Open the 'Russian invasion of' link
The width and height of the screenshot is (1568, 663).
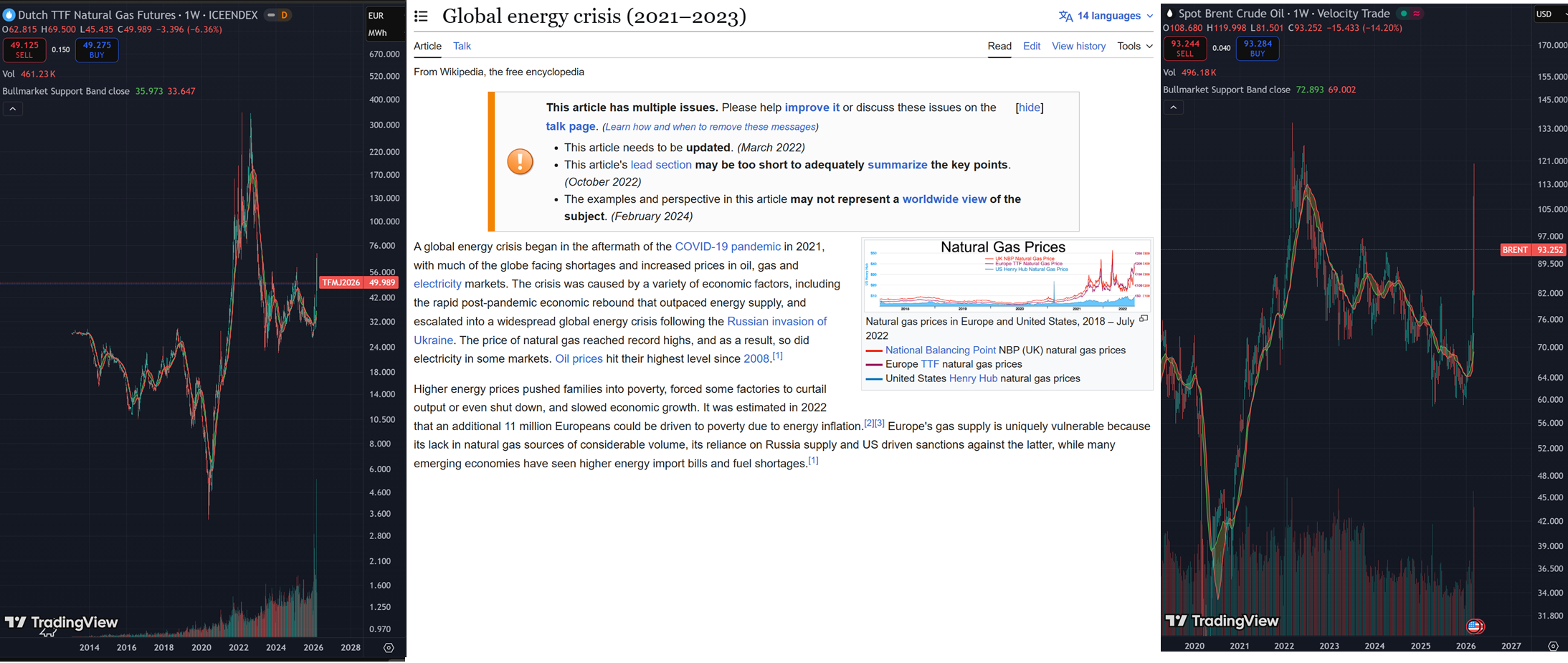(x=777, y=321)
